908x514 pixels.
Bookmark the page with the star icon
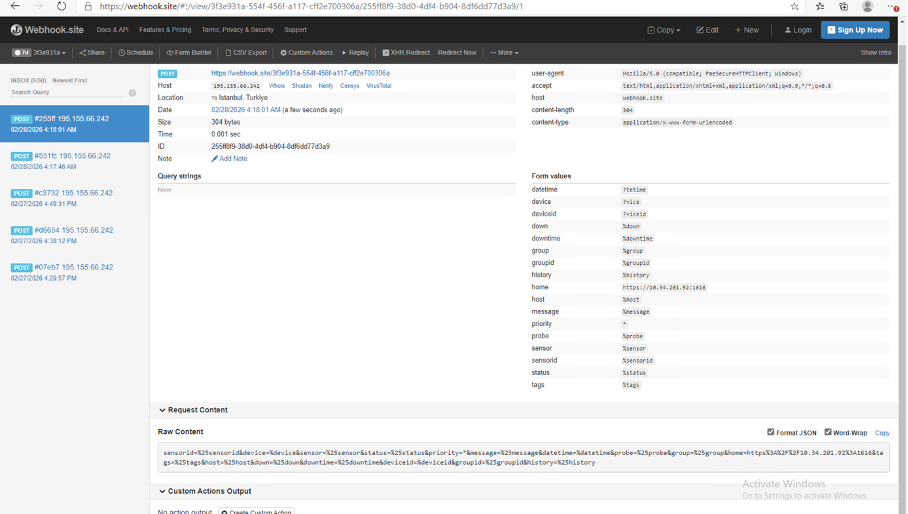pyautogui.click(x=795, y=6)
